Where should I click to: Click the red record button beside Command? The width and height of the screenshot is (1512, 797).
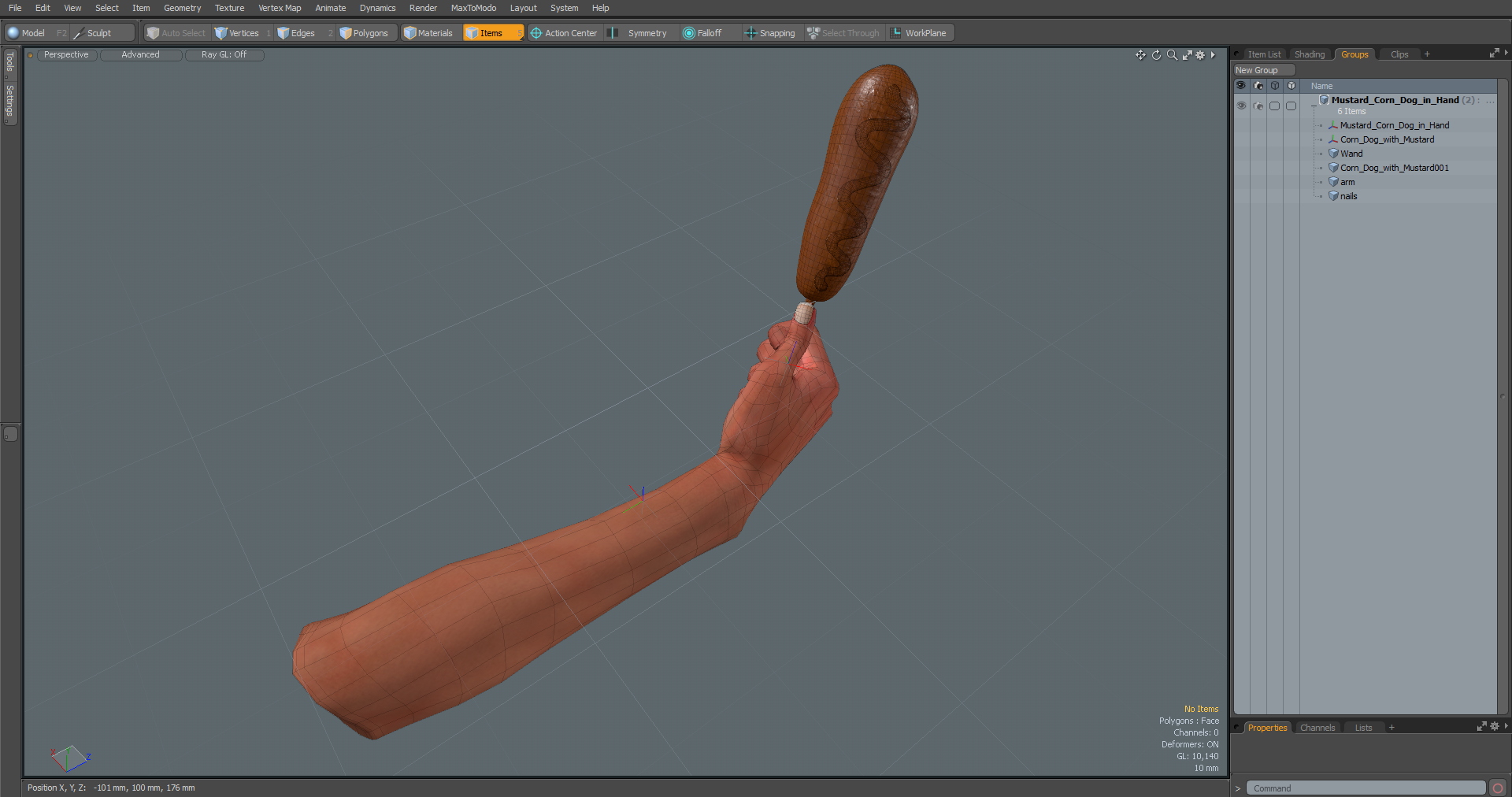tap(1498, 788)
